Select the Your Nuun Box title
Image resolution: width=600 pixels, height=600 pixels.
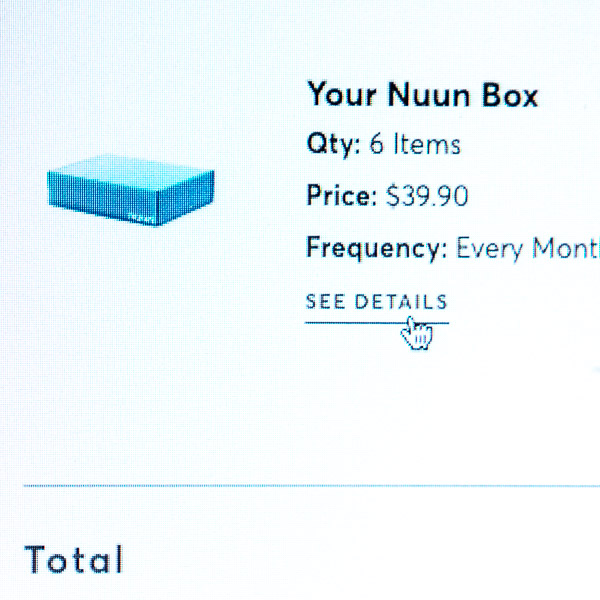422,95
